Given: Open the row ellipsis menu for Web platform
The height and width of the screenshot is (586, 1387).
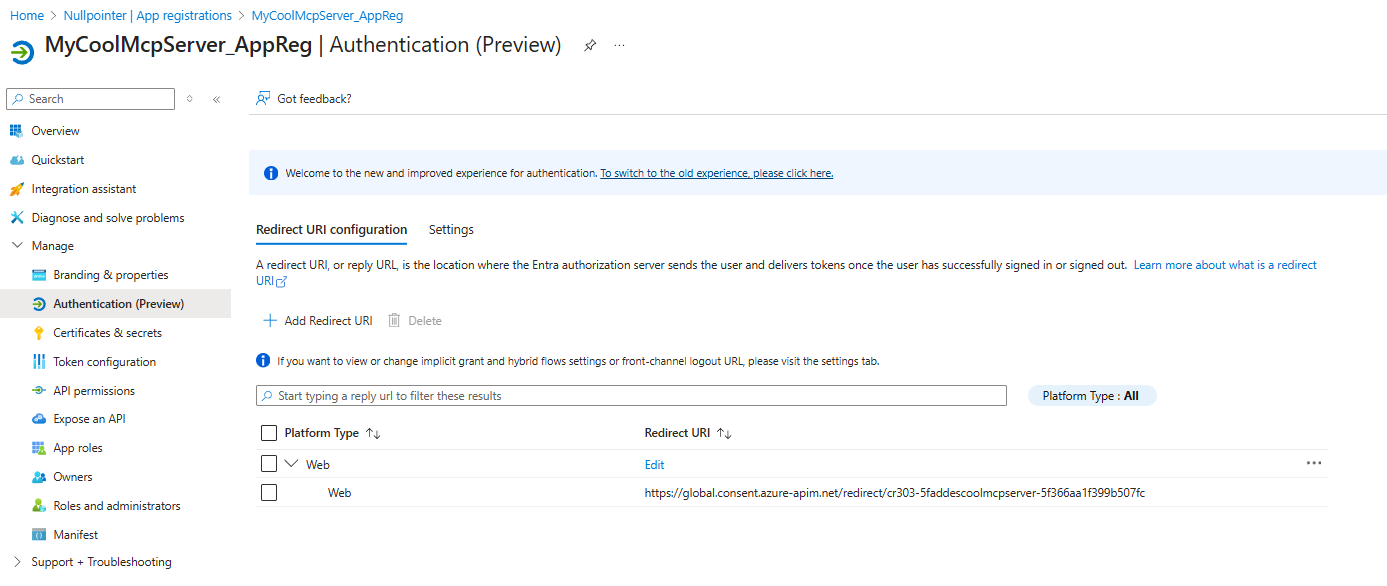Looking at the screenshot, I should coord(1313,464).
